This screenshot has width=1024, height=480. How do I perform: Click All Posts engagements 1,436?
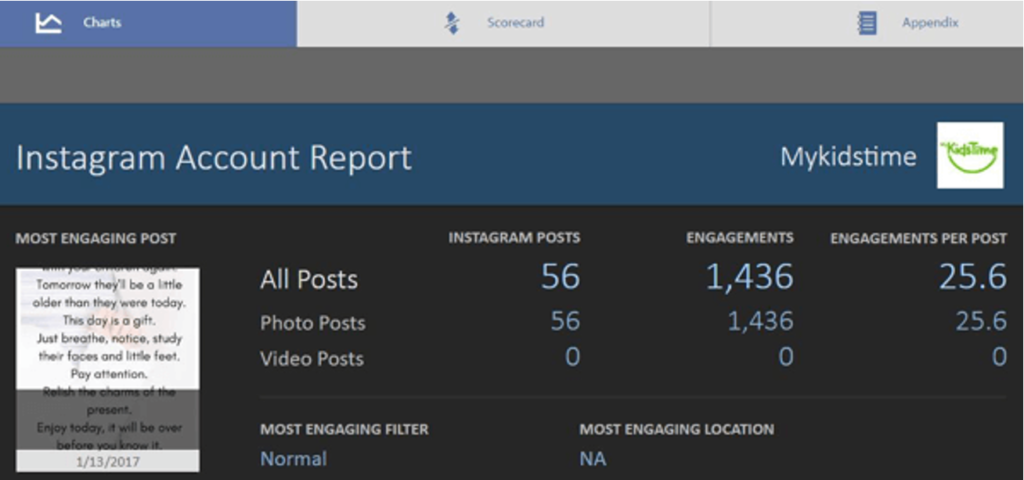(x=750, y=278)
